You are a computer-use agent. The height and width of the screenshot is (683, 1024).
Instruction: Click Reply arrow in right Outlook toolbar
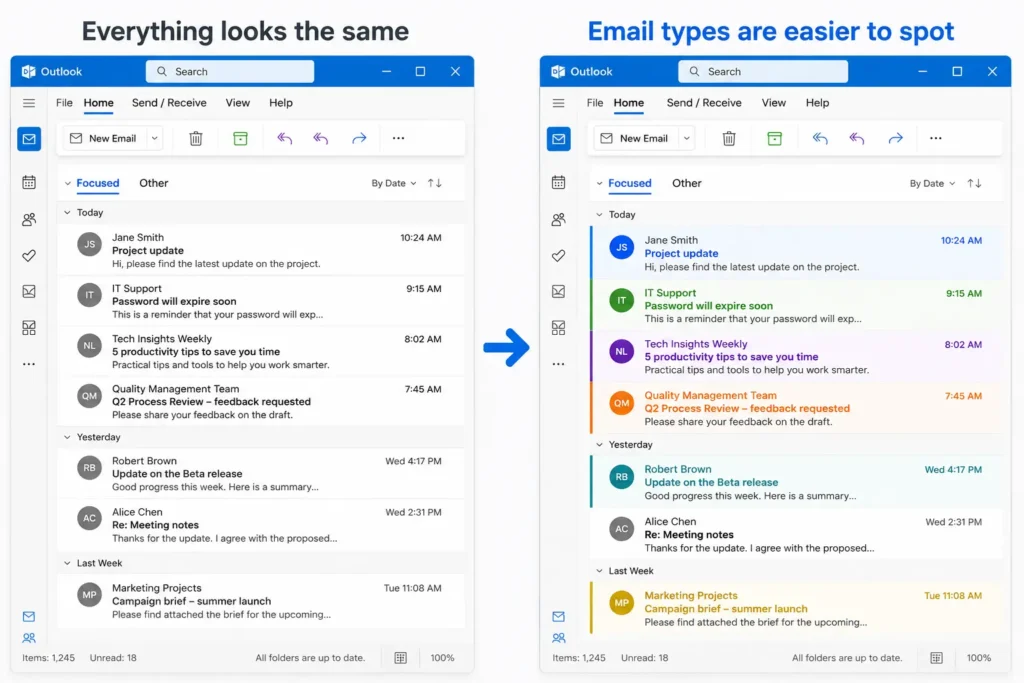[820, 138]
